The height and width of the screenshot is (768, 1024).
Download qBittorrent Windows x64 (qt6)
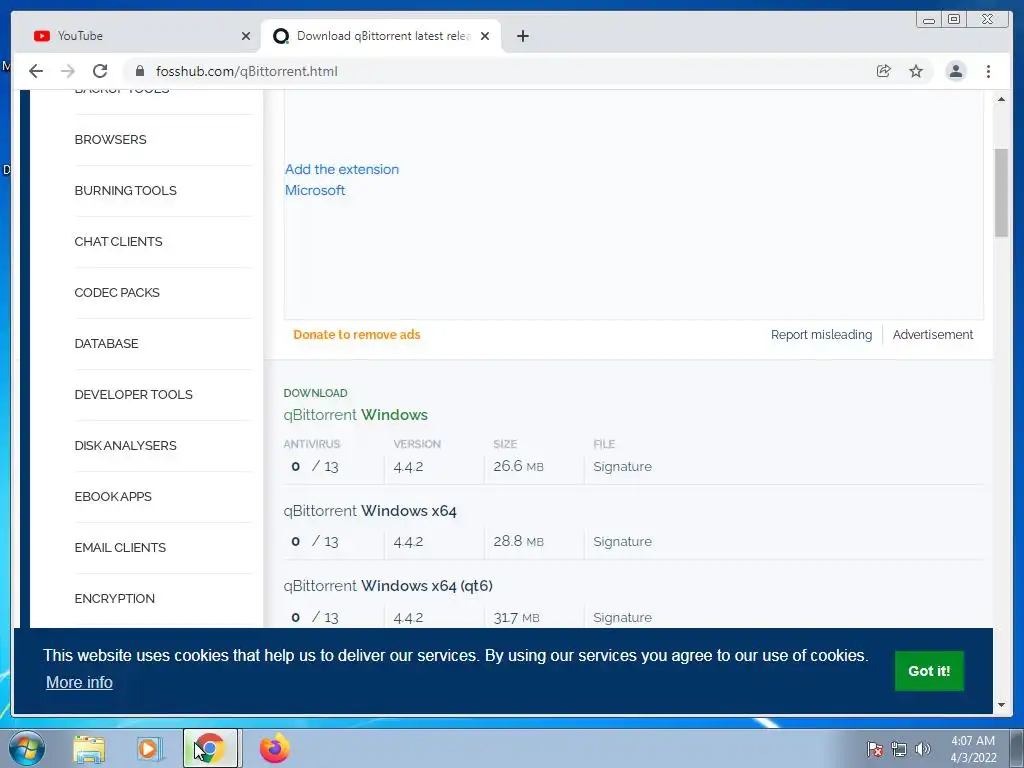coord(388,586)
